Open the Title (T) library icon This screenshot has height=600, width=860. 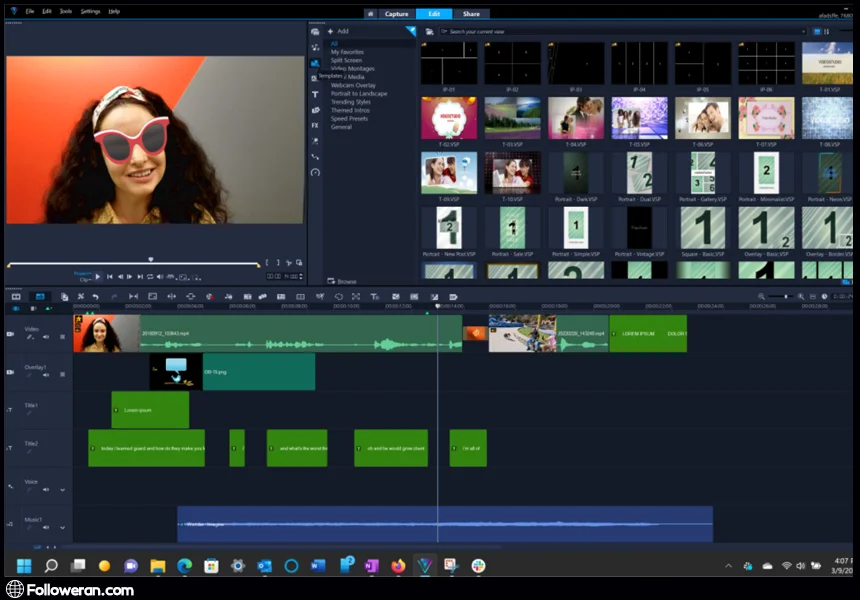click(315, 94)
